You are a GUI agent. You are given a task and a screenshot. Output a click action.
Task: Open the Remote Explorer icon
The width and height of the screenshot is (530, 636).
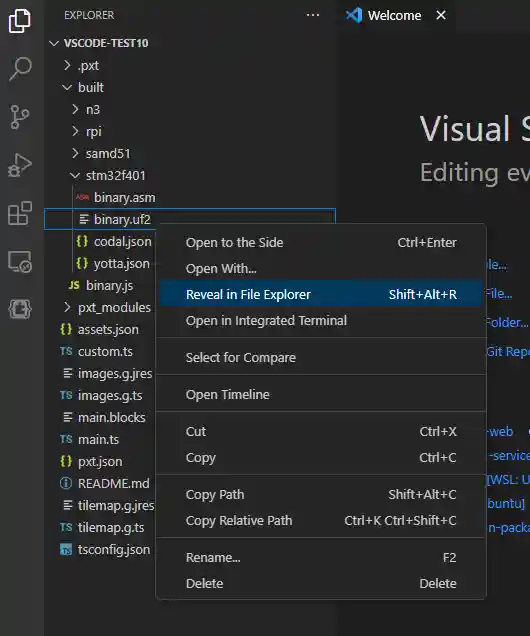pyautogui.click(x=19, y=261)
